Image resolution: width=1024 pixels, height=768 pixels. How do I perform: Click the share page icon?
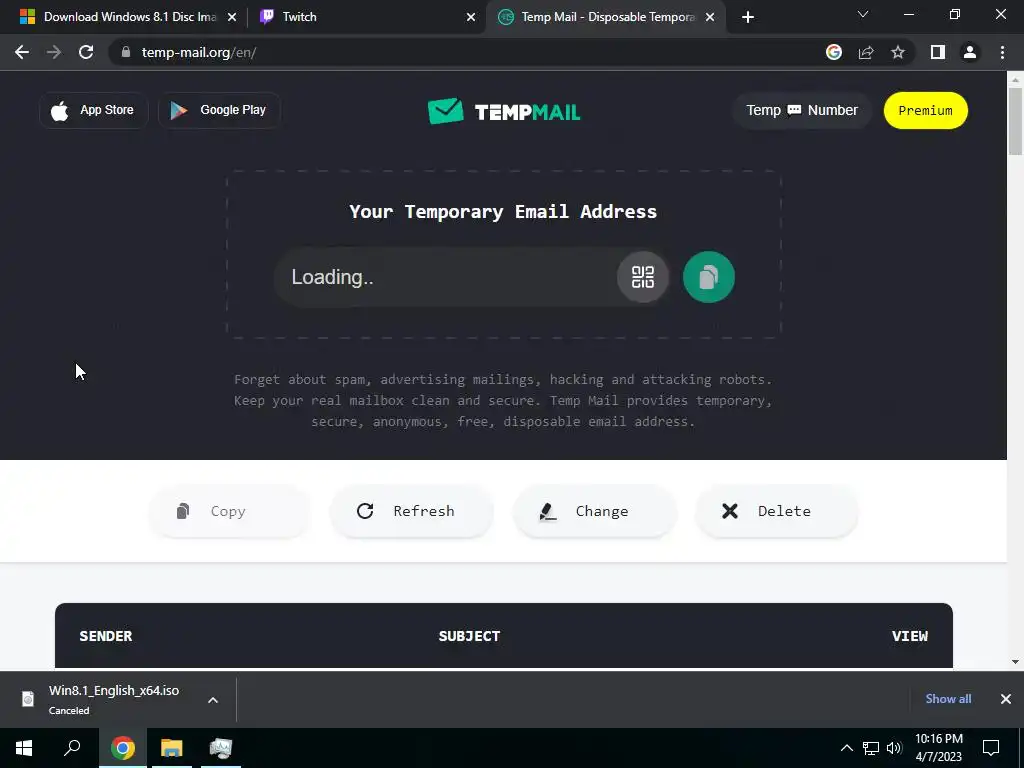click(x=866, y=52)
